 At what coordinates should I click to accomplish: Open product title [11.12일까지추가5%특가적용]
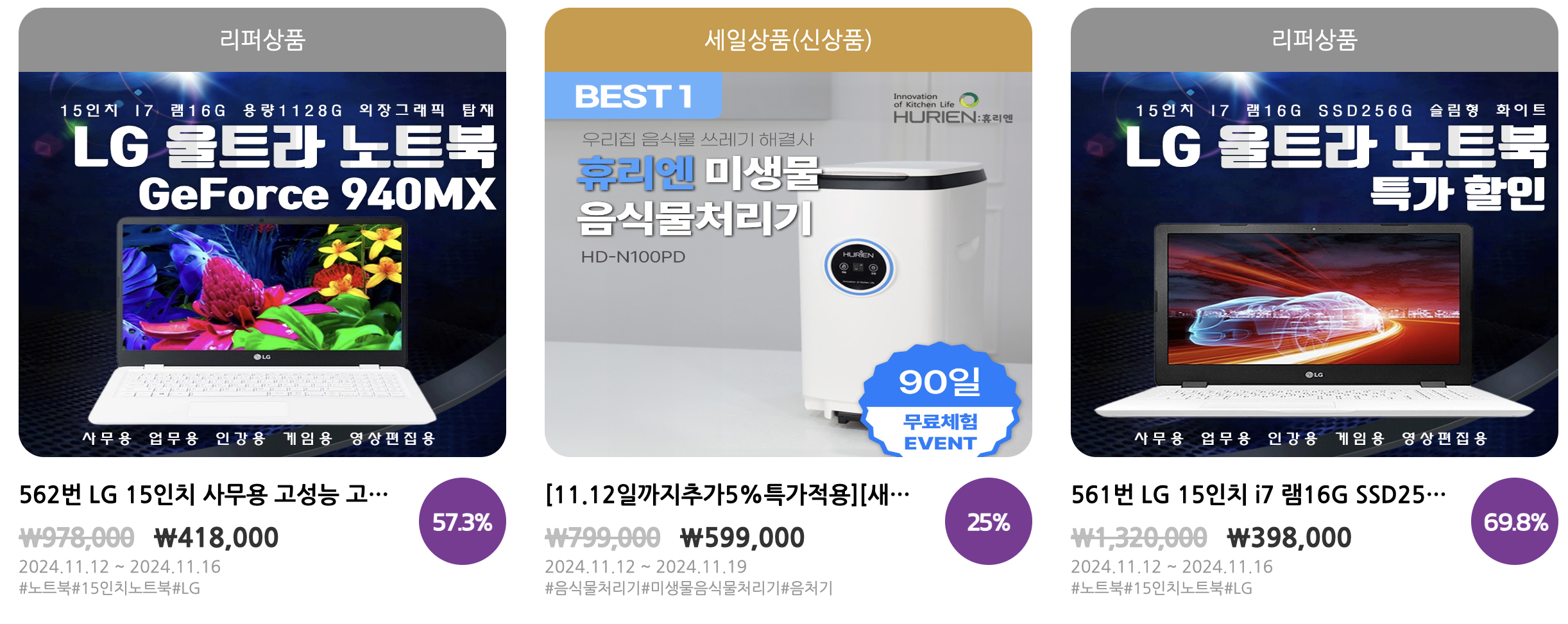pyautogui.click(x=728, y=494)
